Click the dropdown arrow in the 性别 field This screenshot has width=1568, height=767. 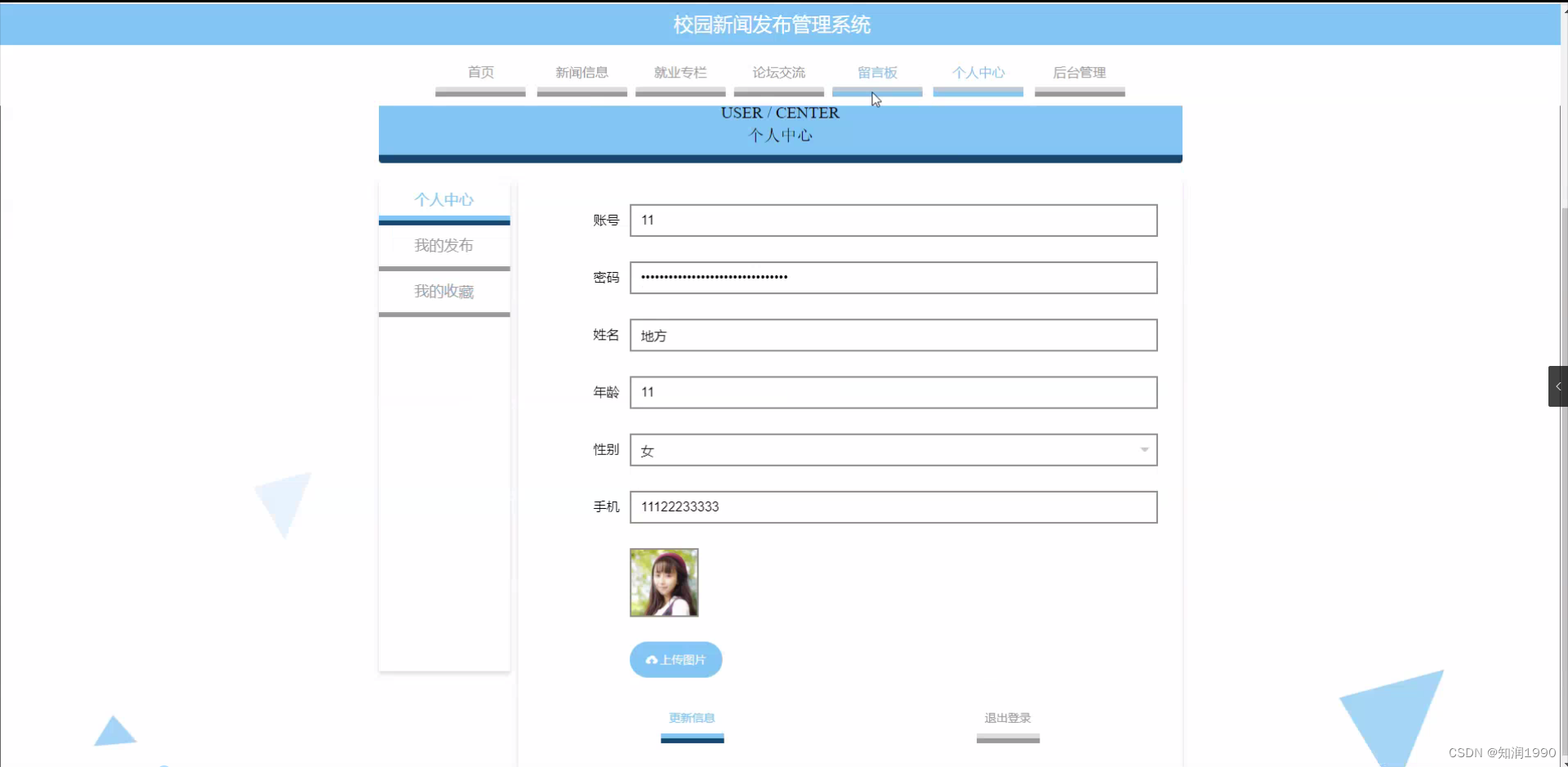[1145, 449]
